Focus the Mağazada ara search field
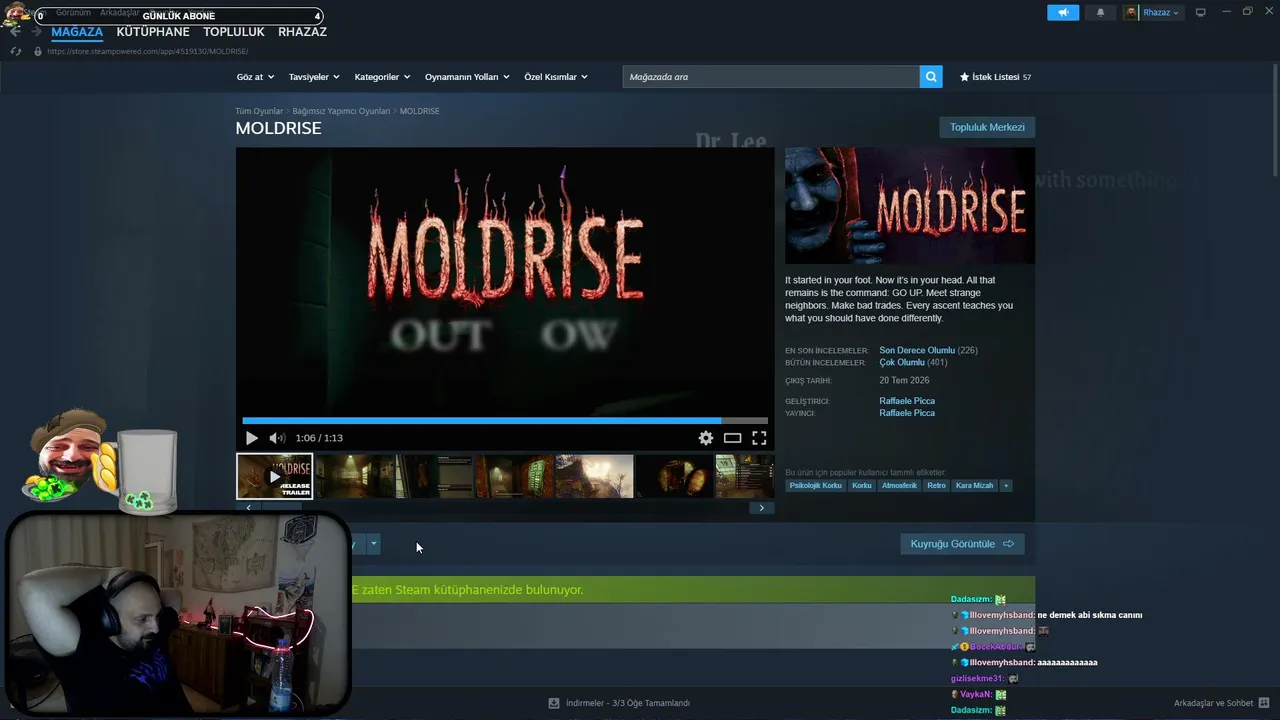This screenshot has height=720, width=1280. [x=771, y=77]
